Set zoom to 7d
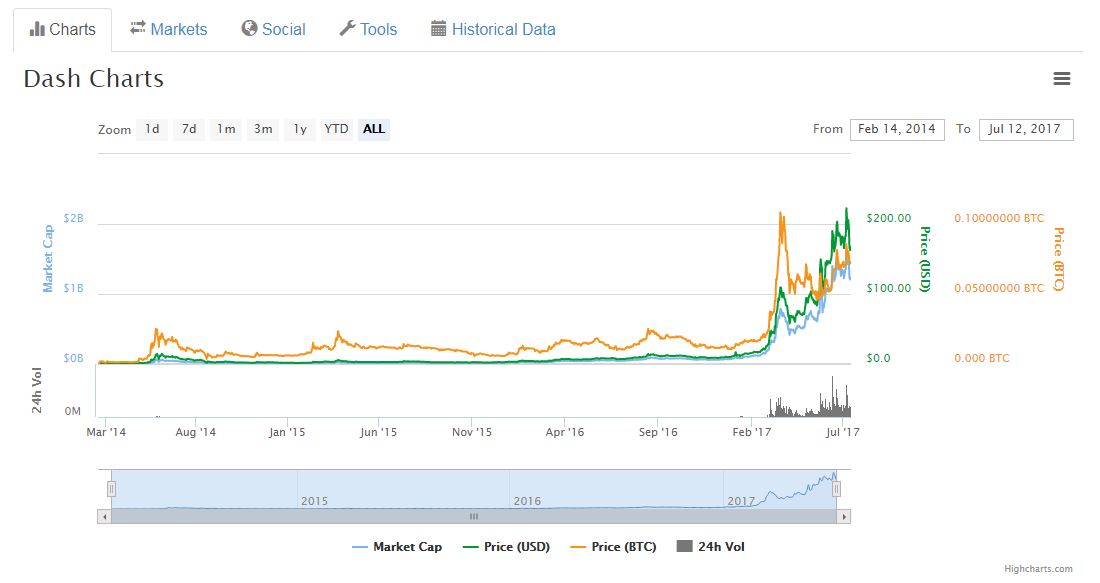Viewport: 1100px width, 583px height. coord(189,129)
